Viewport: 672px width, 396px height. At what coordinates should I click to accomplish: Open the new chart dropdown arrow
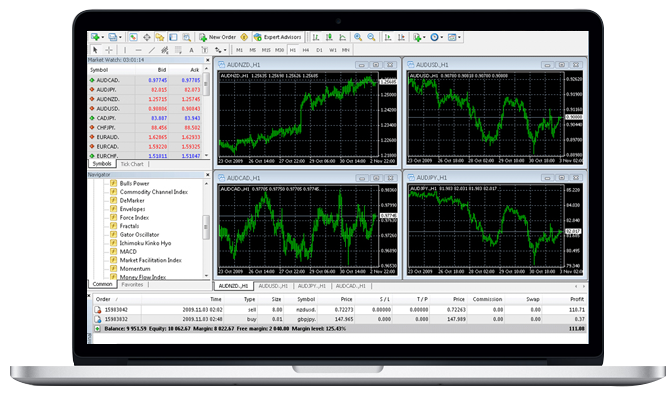103,37
